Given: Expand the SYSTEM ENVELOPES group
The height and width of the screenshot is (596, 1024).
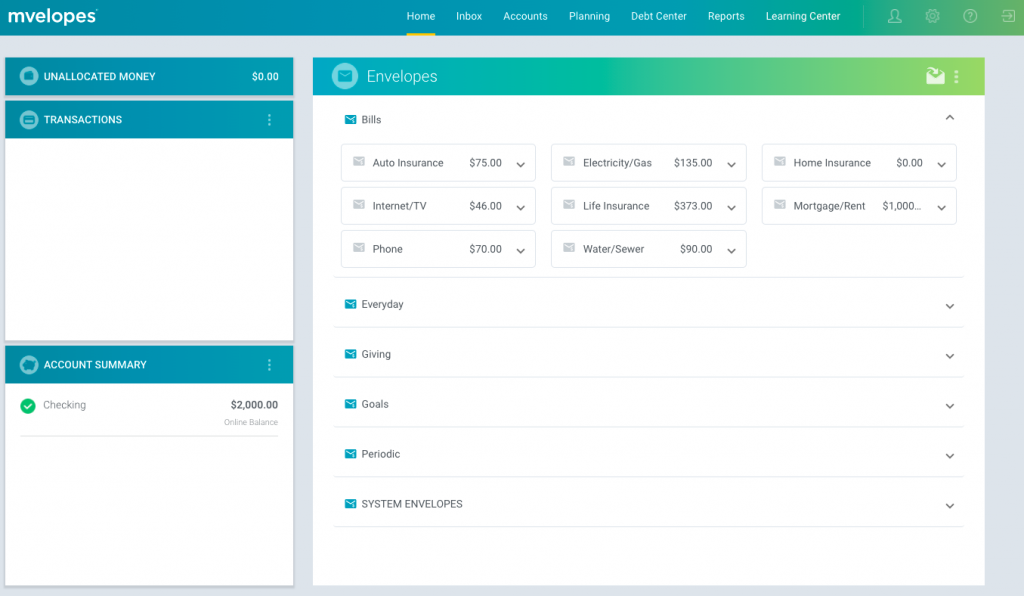Looking at the screenshot, I should pyautogui.click(x=949, y=506).
